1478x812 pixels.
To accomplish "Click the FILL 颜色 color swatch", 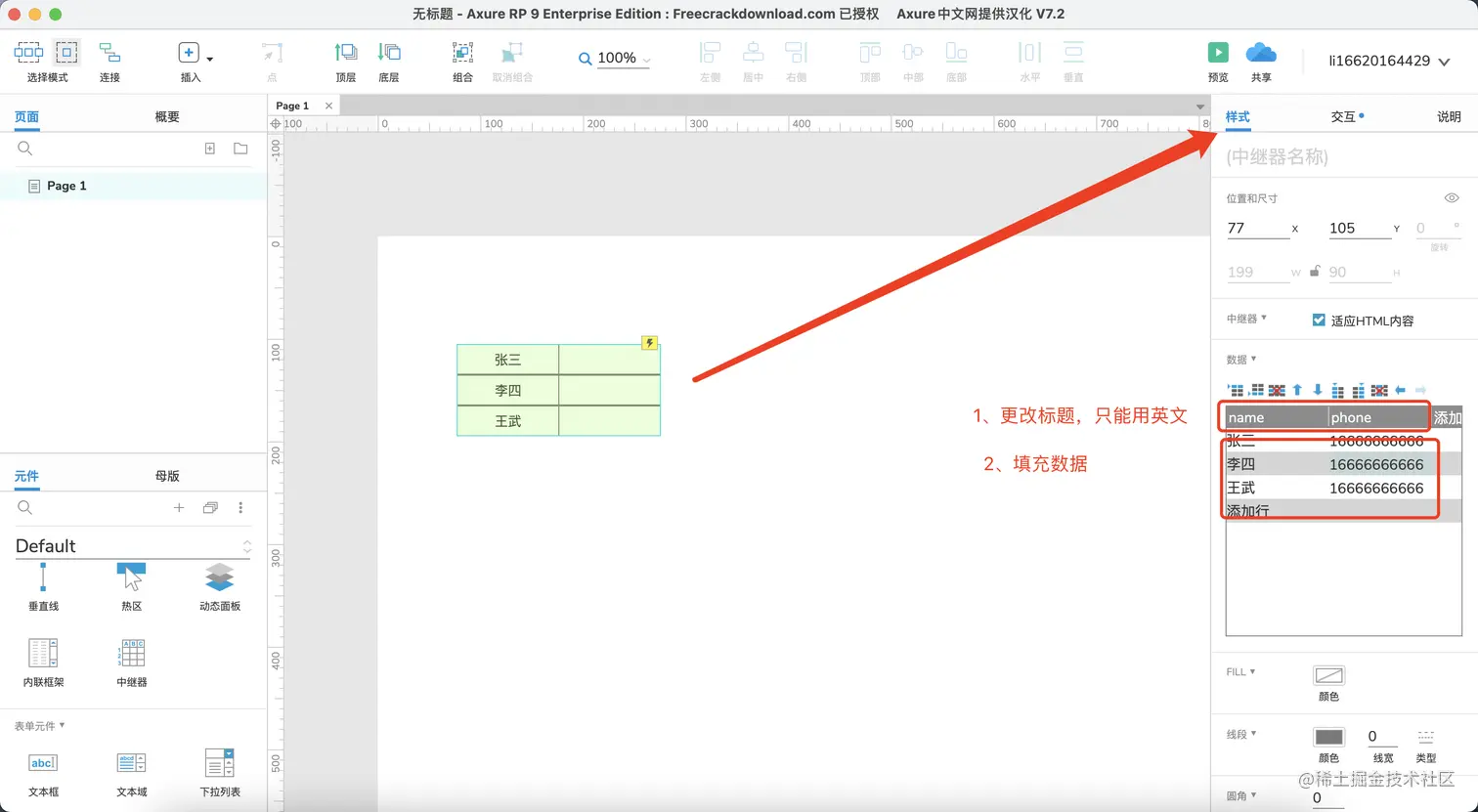I will 1328,675.
